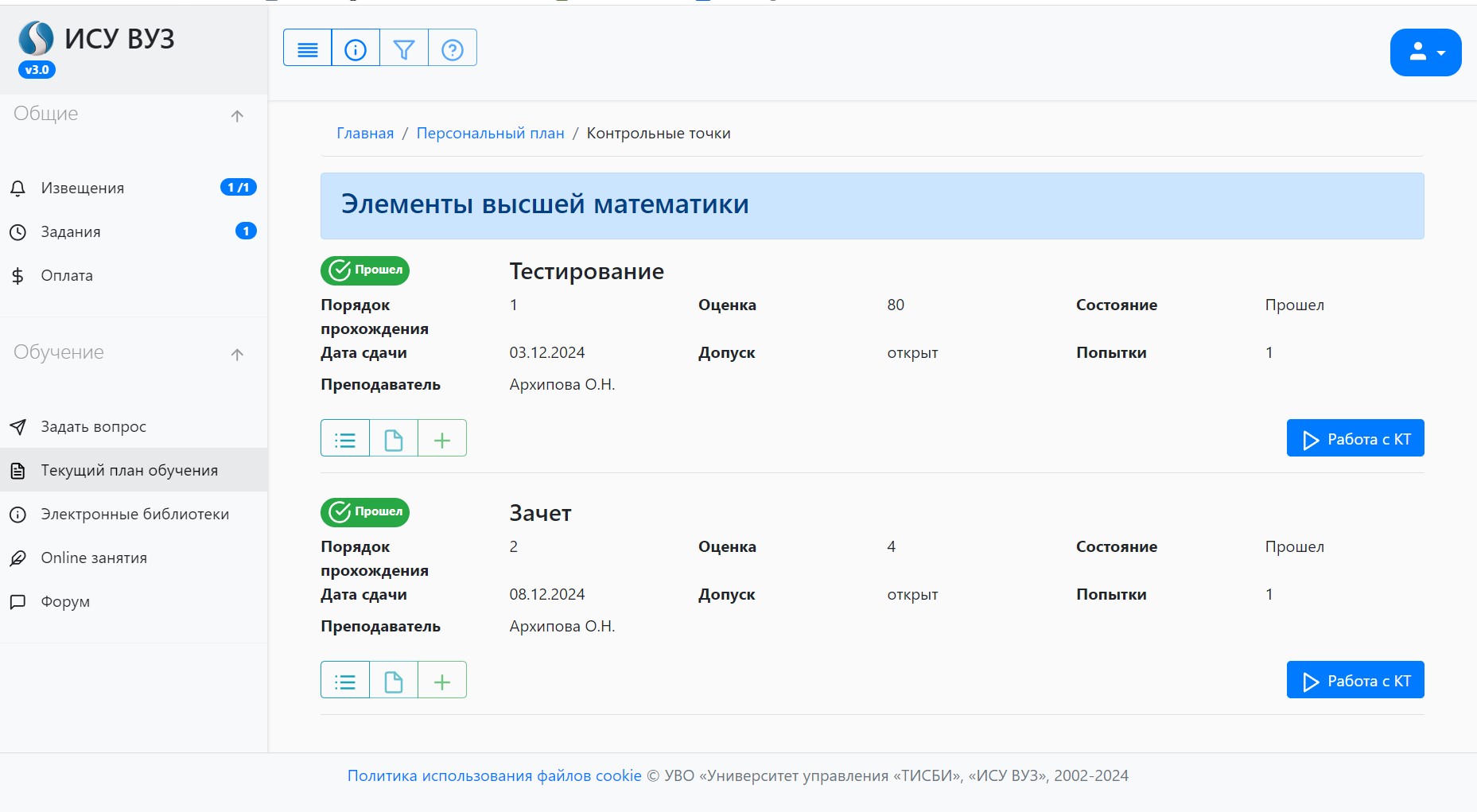This screenshot has height=812, width=1477.
Task: Open help question mark icon
Action: tap(453, 49)
